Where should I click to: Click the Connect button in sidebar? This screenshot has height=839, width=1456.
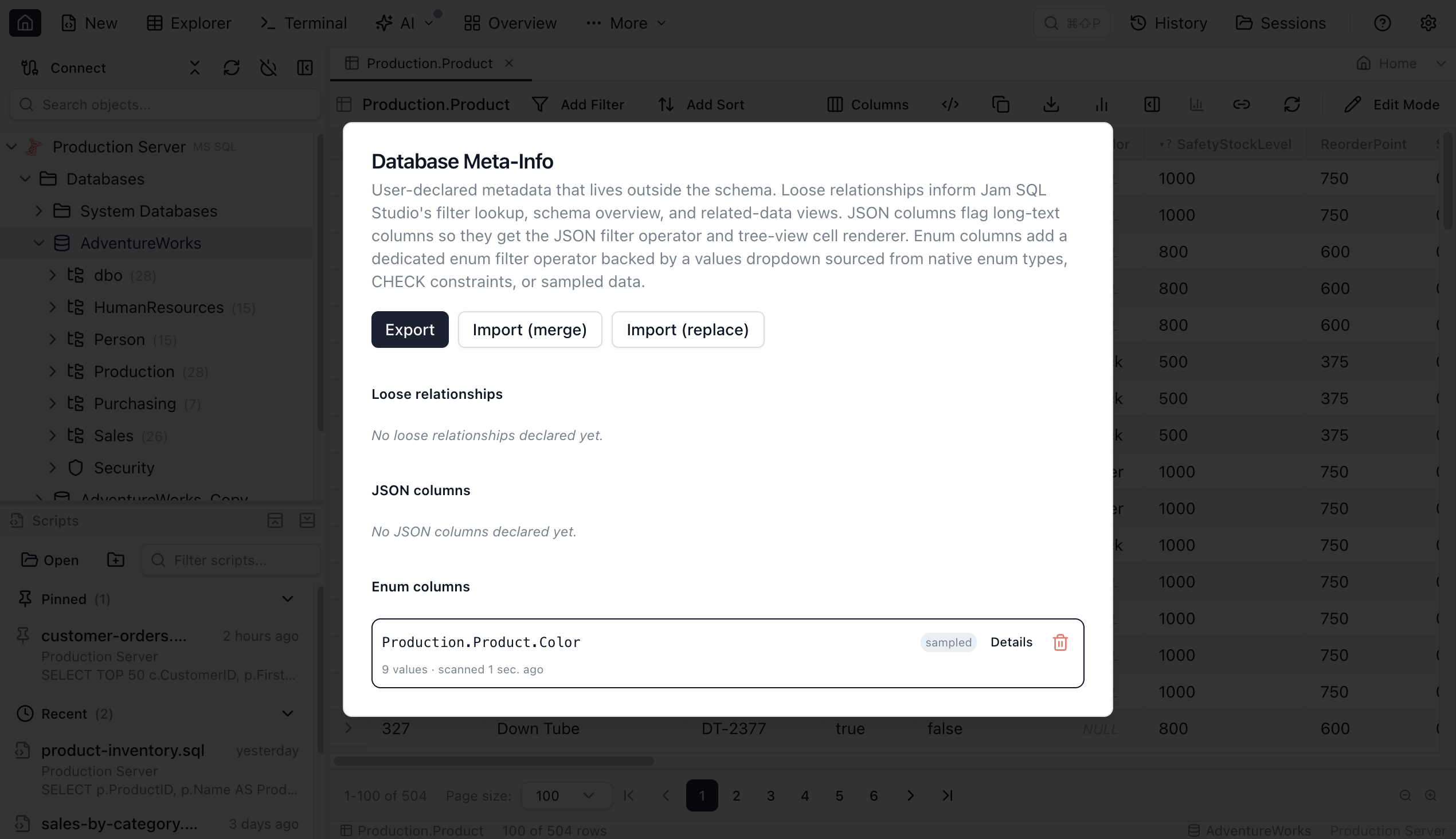(64, 68)
